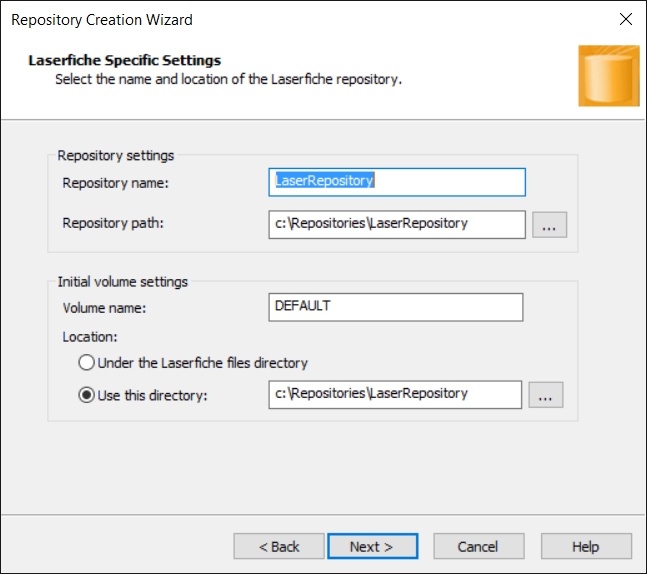
Task: Select the Use this directory radio button
Action: pos(87,395)
